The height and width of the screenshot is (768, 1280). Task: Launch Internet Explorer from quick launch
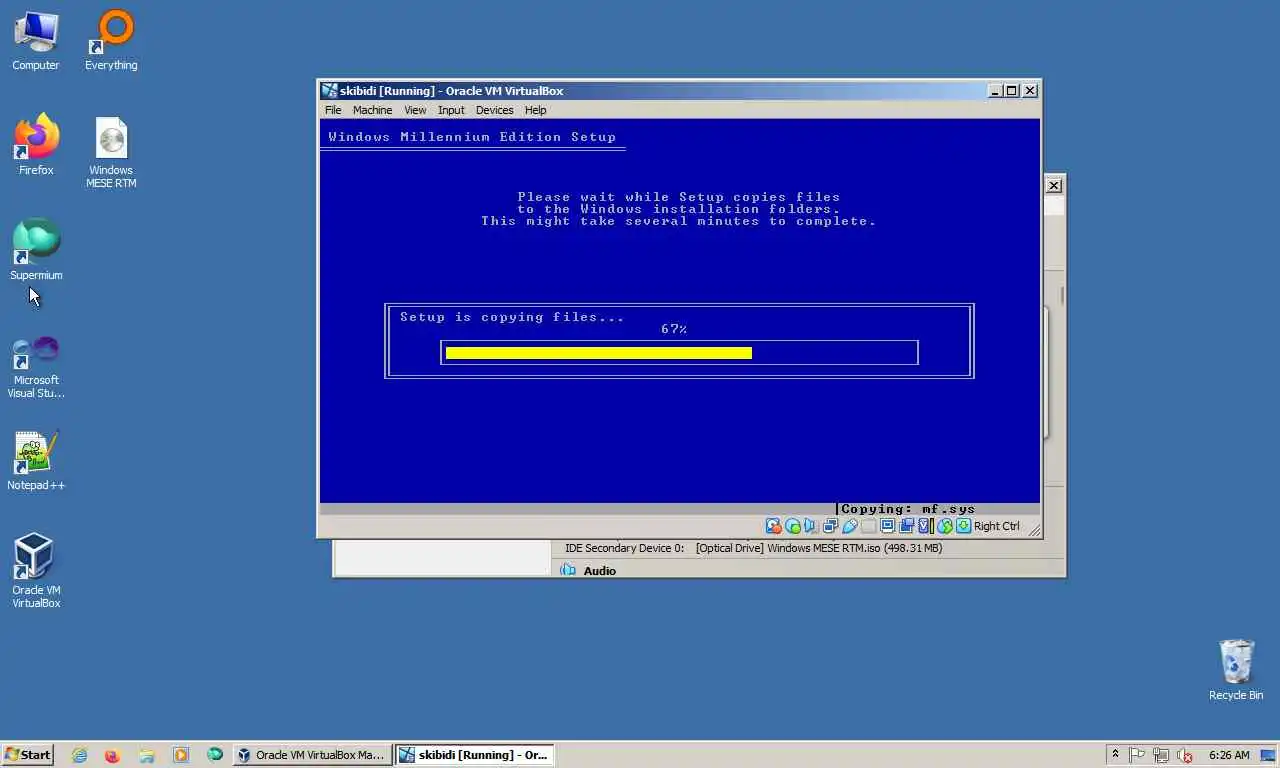pyautogui.click(x=79, y=755)
